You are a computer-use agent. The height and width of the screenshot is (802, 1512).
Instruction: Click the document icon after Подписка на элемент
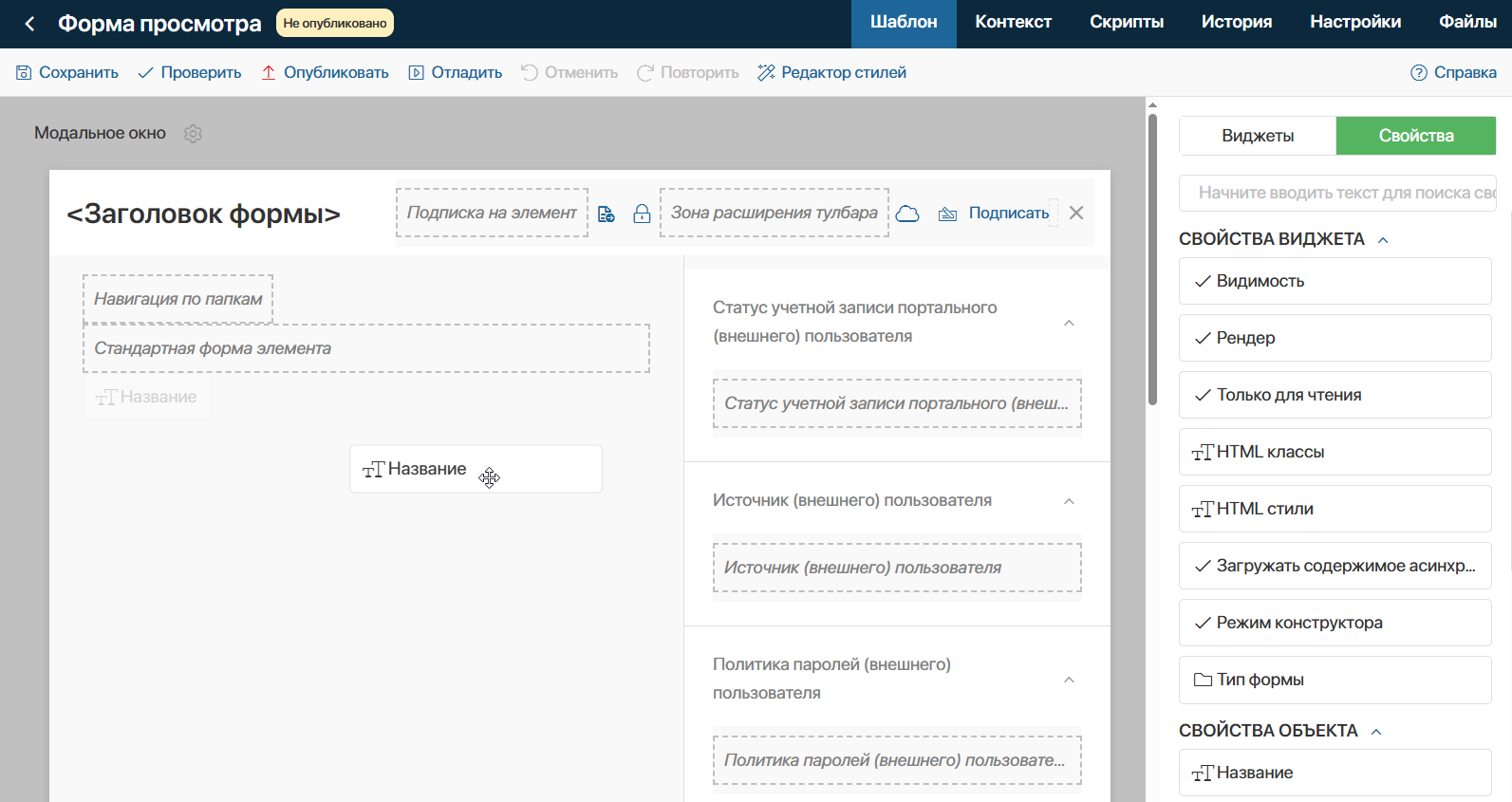click(x=607, y=214)
